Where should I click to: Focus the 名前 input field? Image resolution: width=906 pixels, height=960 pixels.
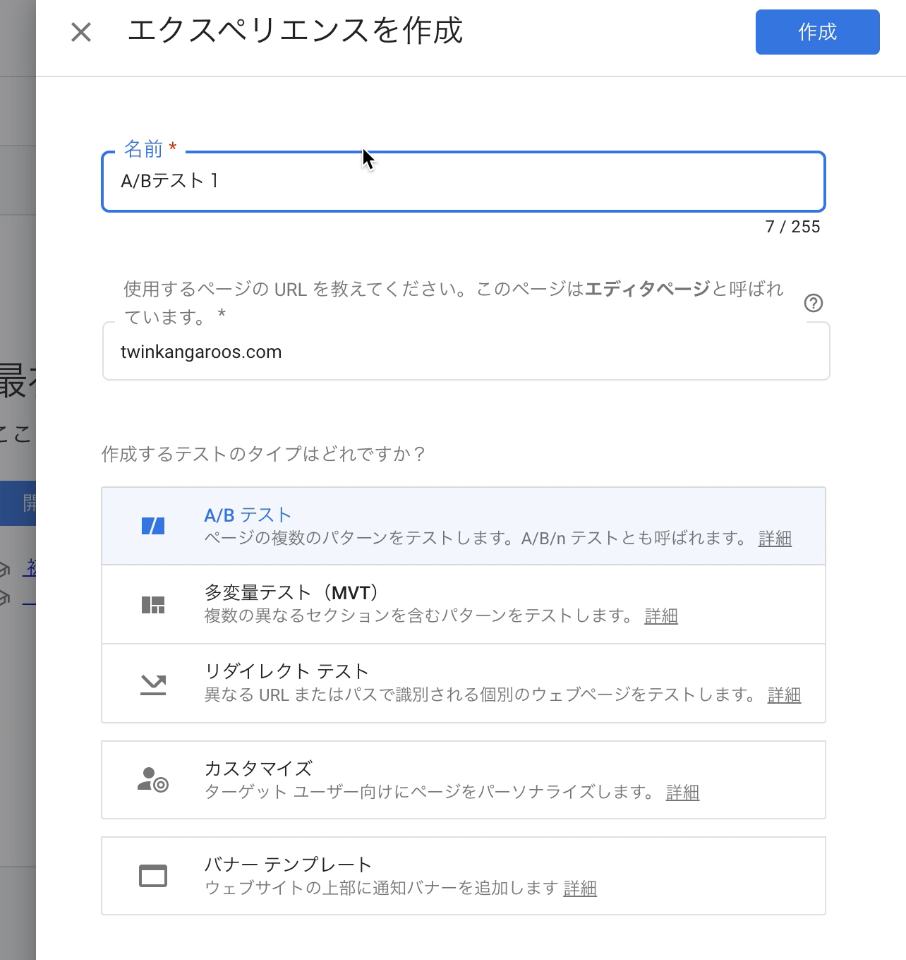click(463, 181)
